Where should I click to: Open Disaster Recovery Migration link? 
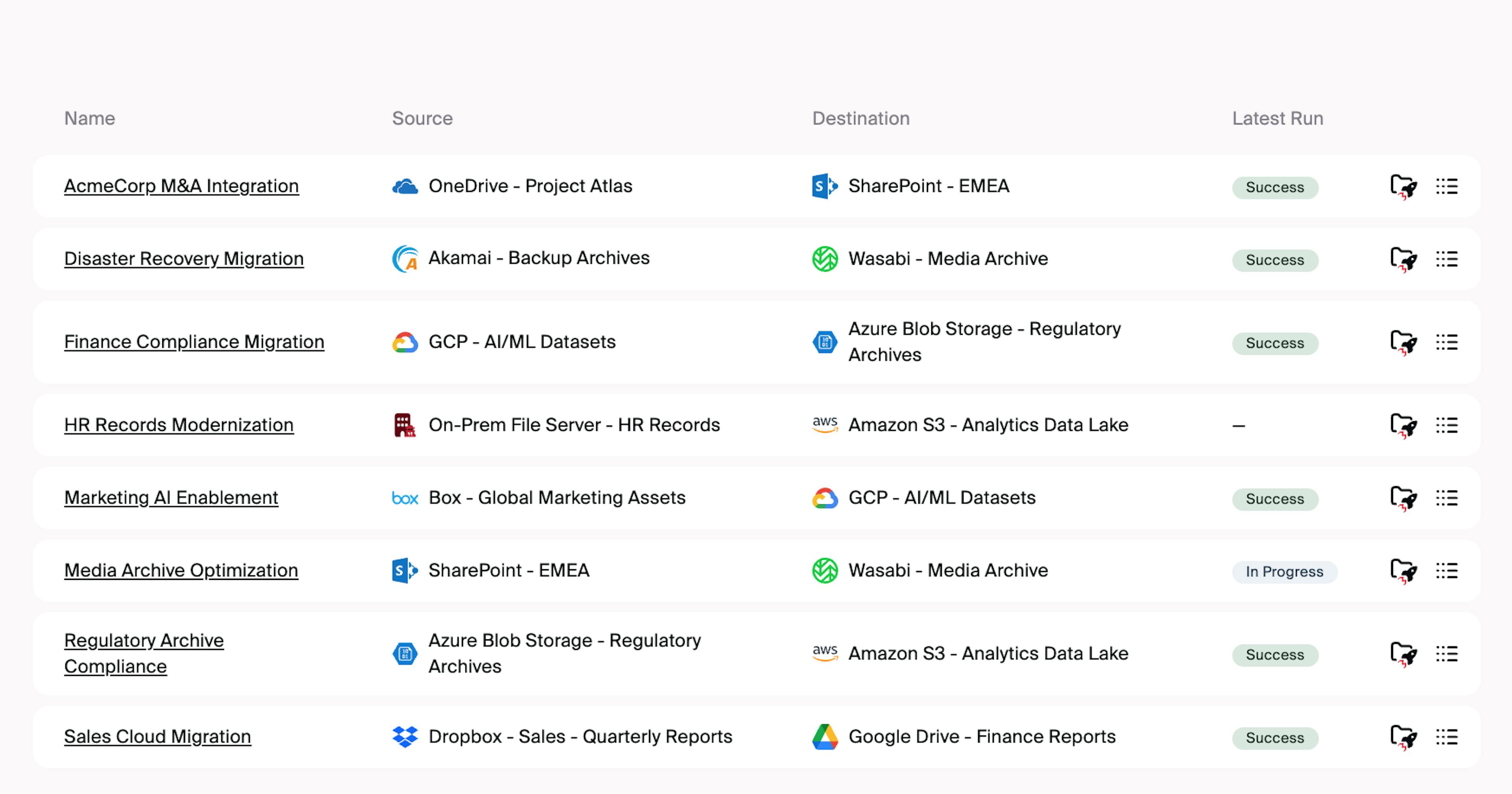pos(184,259)
